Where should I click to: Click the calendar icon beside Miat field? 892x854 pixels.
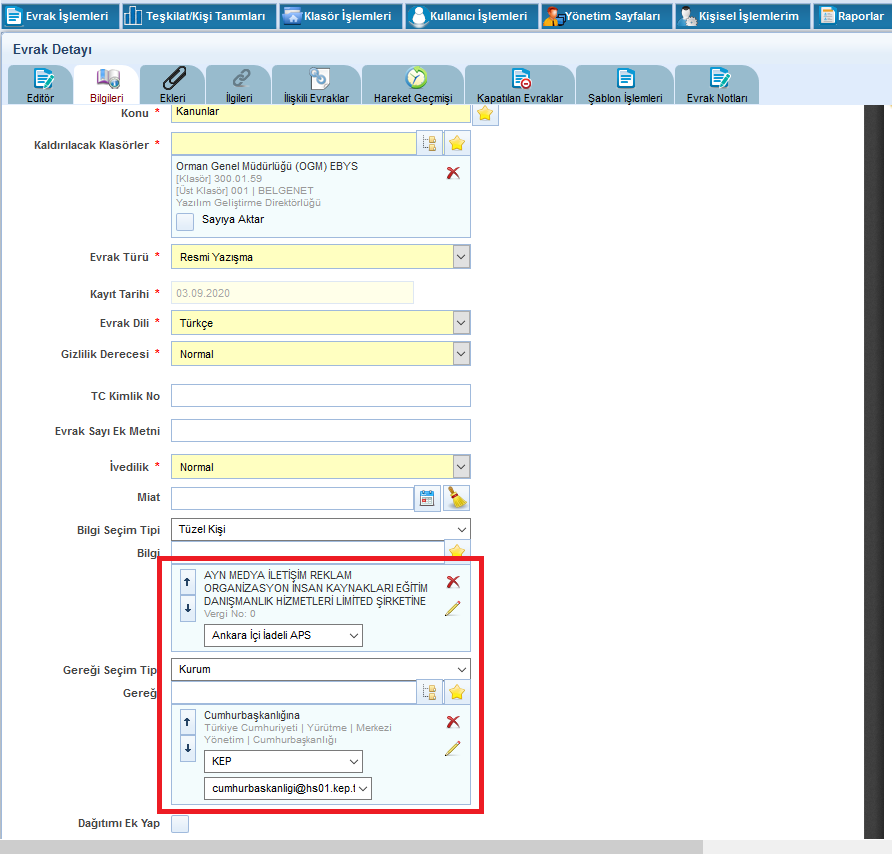coord(428,498)
